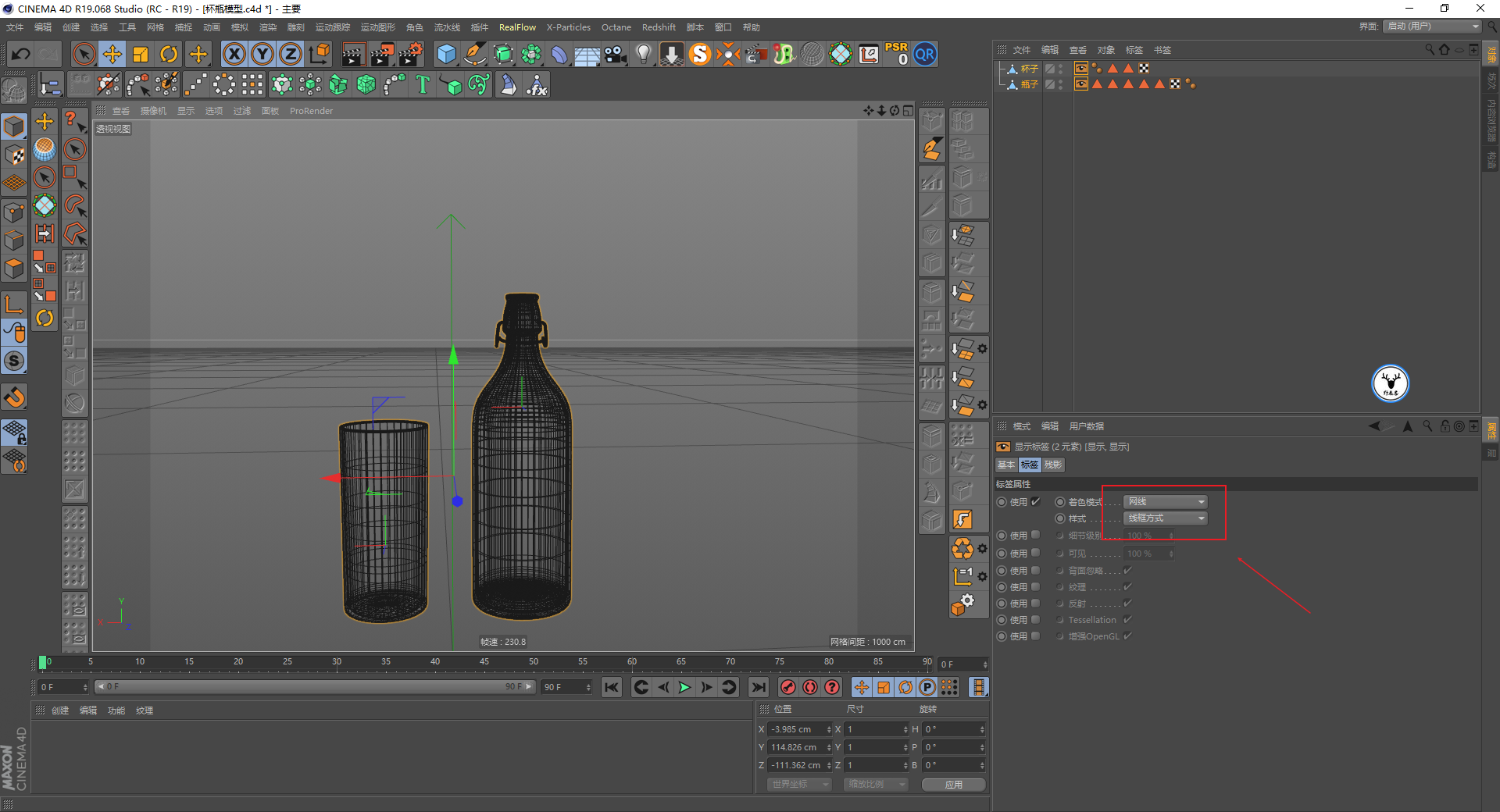Image resolution: width=1500 pixels, height=812 pixels.
Task: Select the Move tool in top toolbar
Action: (112, 54)
